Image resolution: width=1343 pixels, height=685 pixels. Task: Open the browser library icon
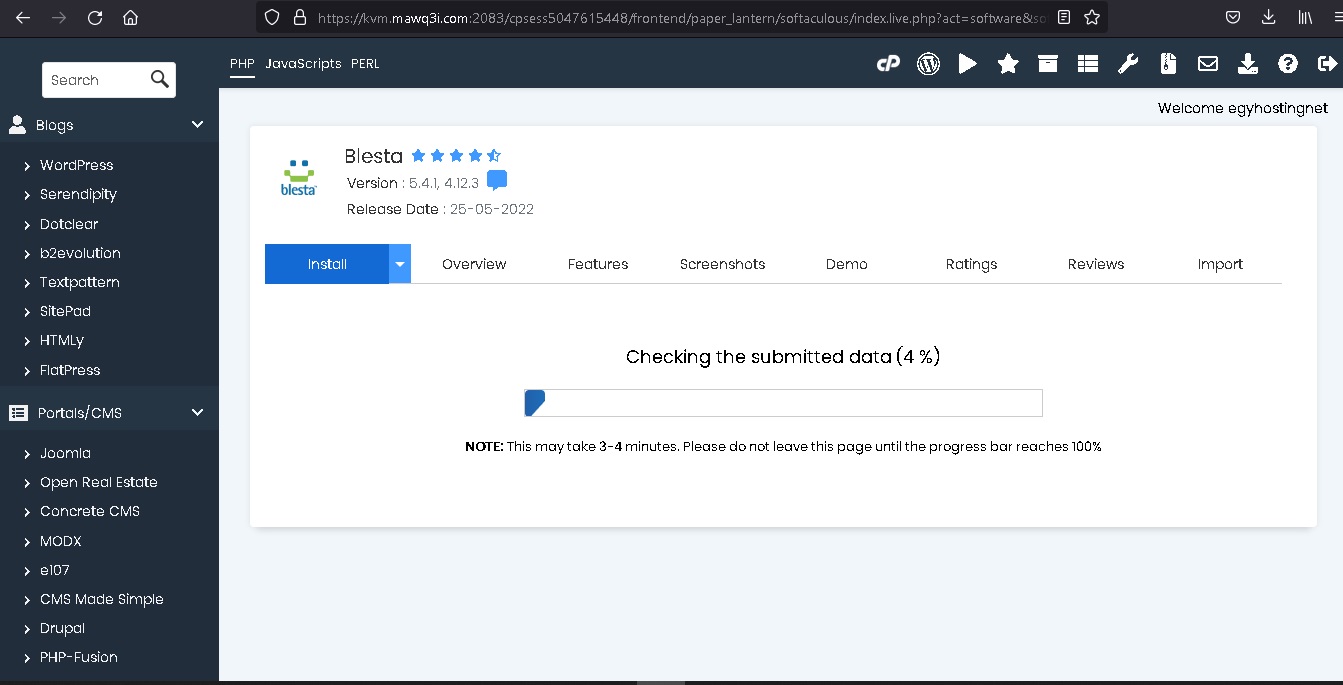coord(1305,18)
